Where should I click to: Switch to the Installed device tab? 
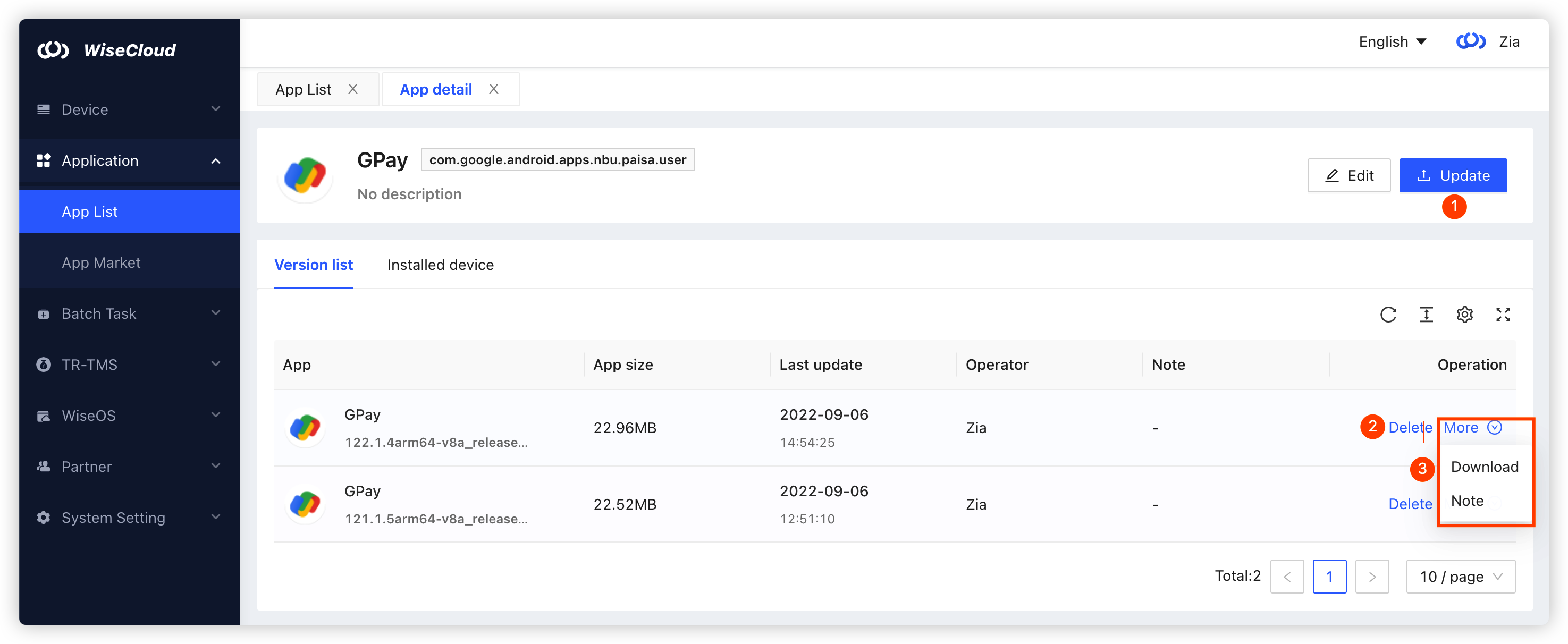[x=441, y=265]
